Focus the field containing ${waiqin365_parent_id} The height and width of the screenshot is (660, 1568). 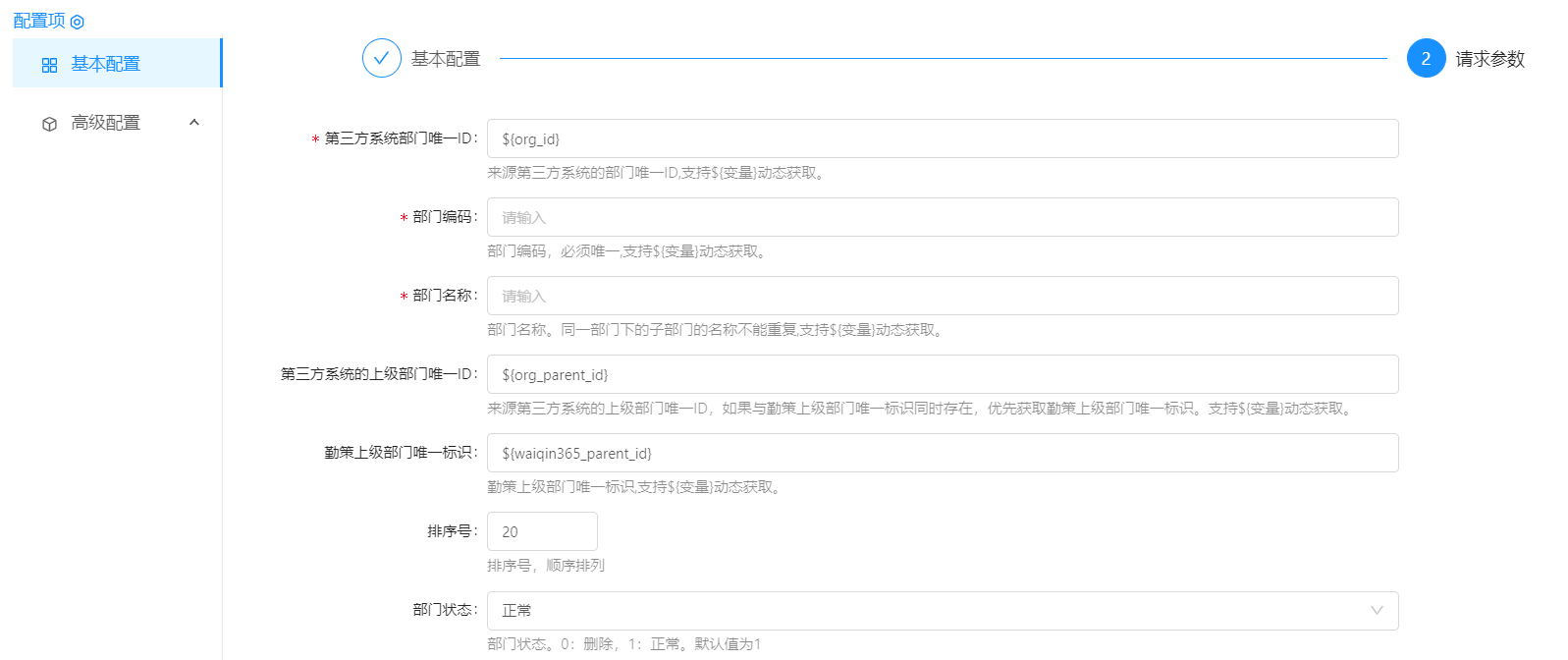click(x=942, y=453)
